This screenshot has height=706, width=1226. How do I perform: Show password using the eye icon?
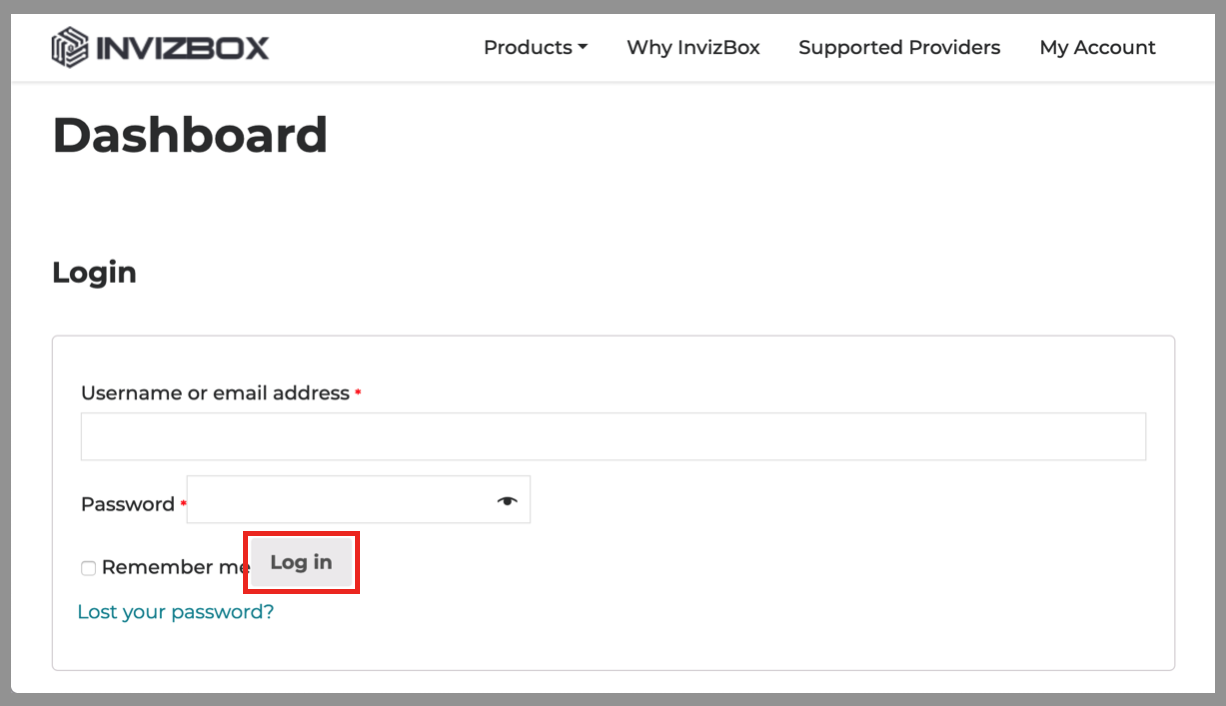tap(508, 501)
